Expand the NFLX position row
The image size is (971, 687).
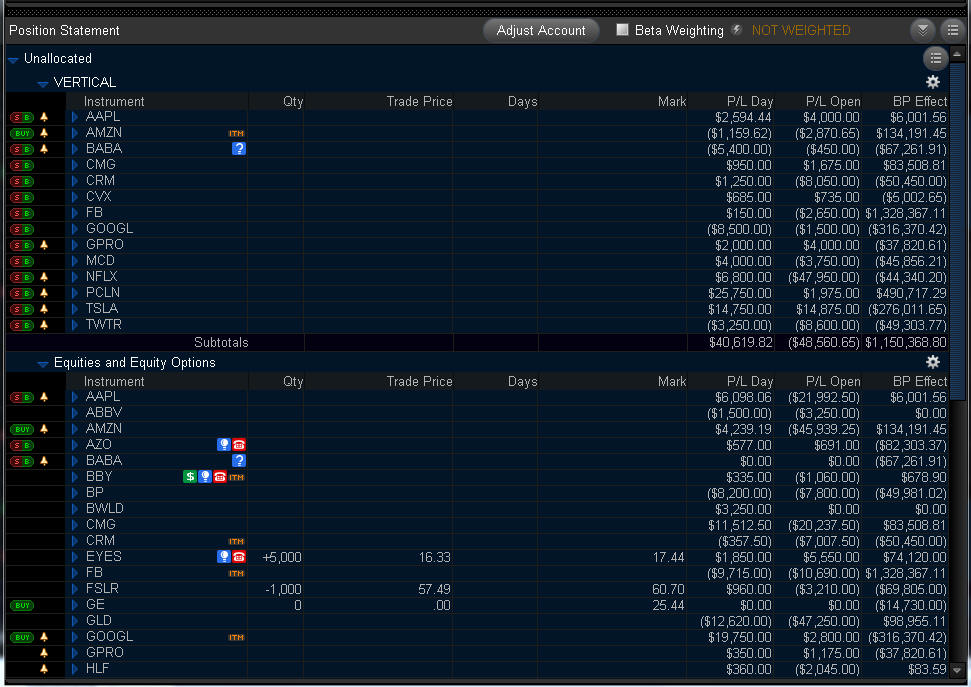pyautogui.click(x=75, y=277)
